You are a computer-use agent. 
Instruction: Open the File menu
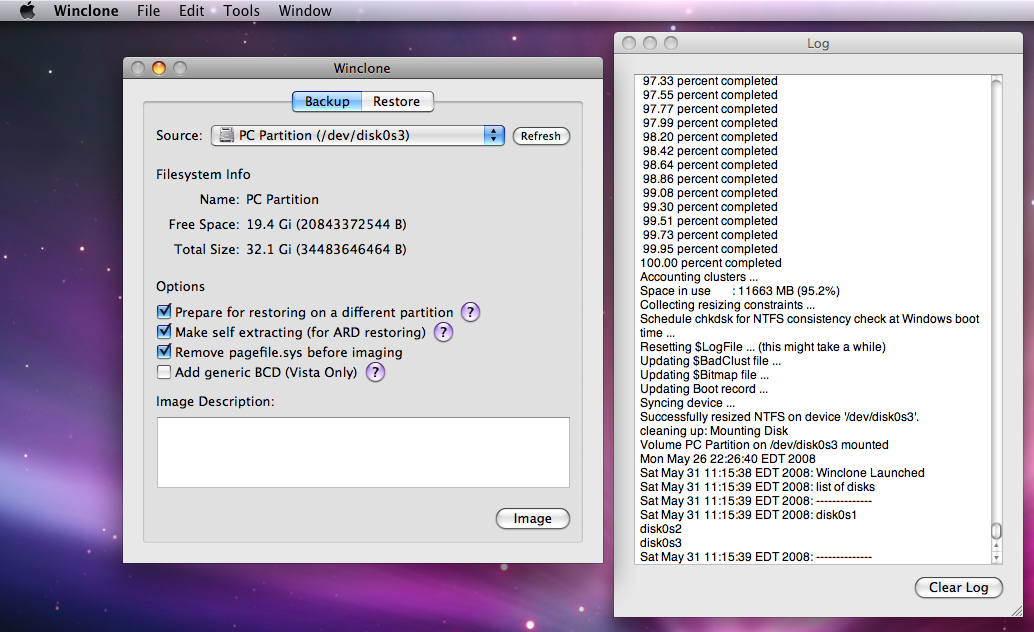pyautogui.click(x=148, y=11)
